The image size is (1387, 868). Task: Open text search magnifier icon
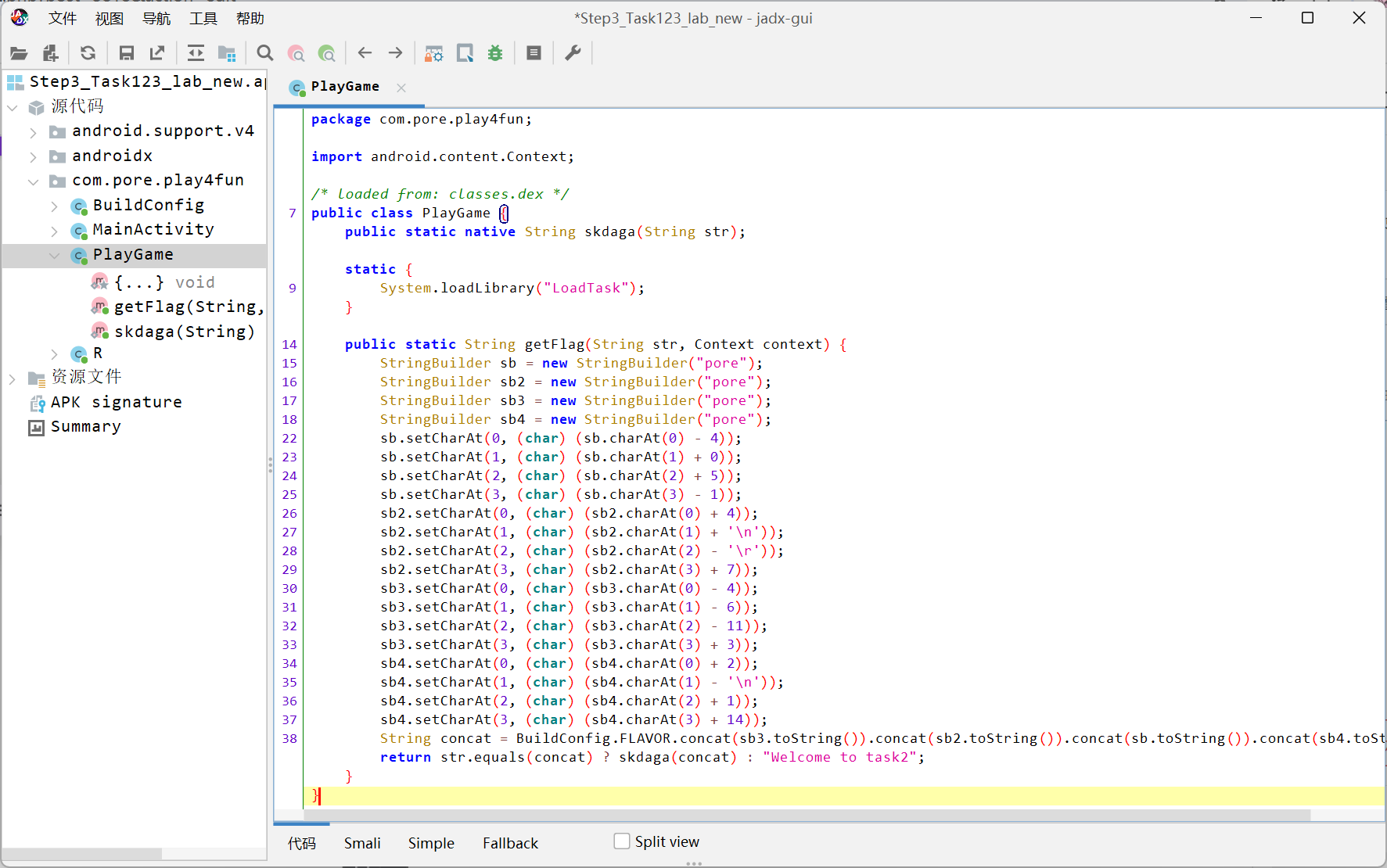[x=265, y=53]
